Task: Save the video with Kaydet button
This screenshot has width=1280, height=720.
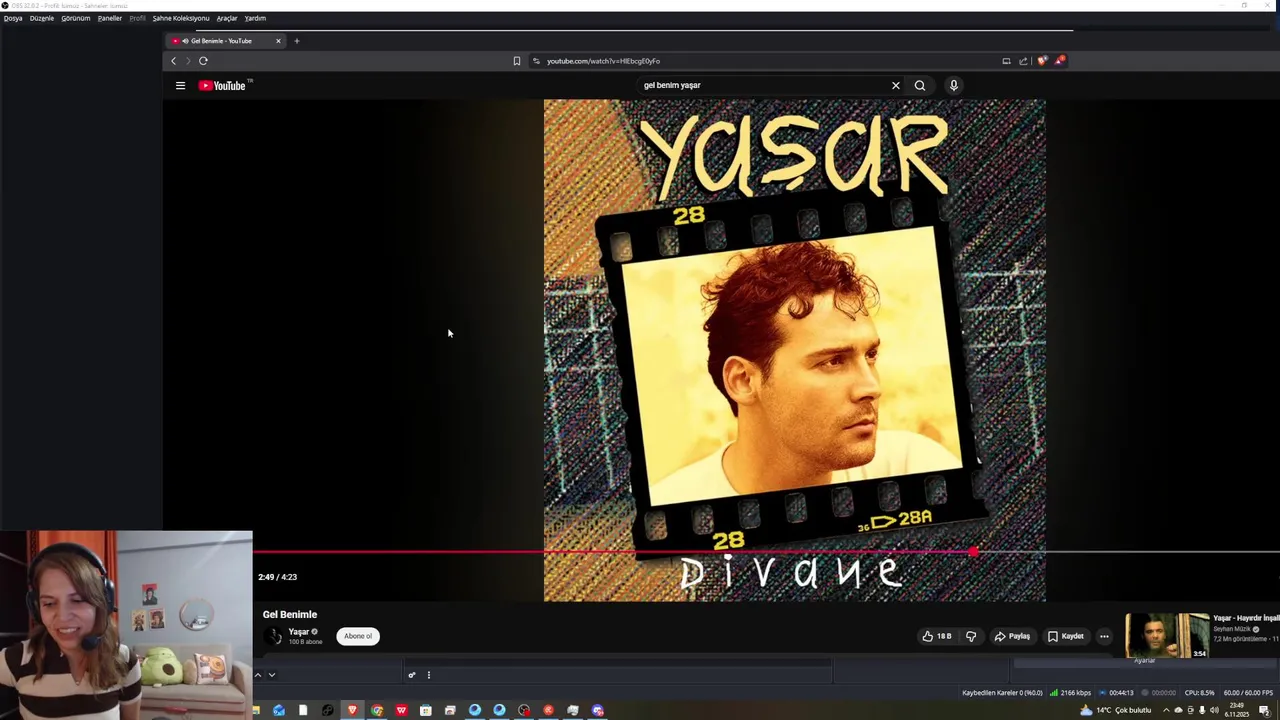Action: (x=1066, y=636)
